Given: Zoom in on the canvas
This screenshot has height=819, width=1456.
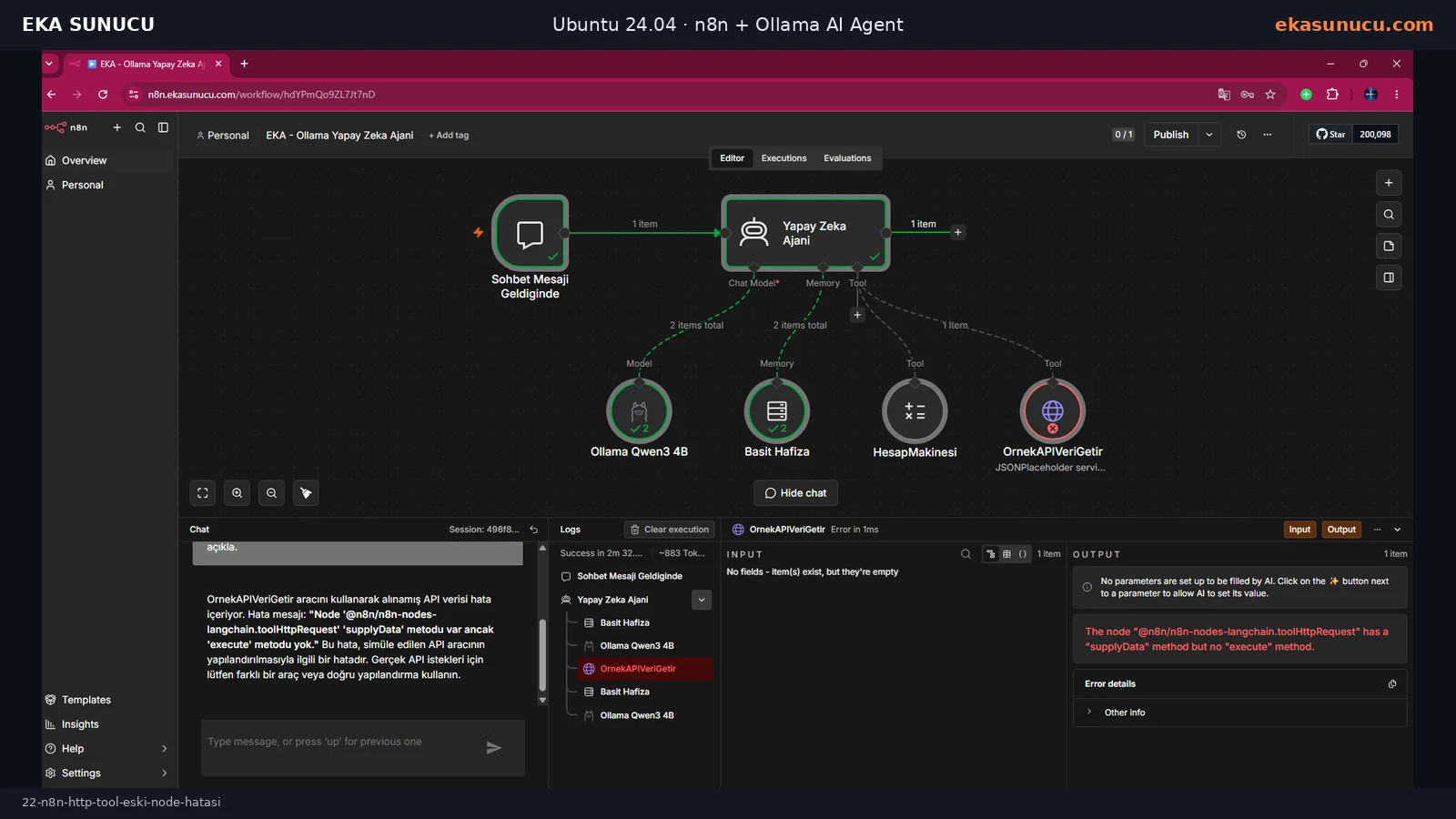Looking at the screenshot, I should click(237, 492).
